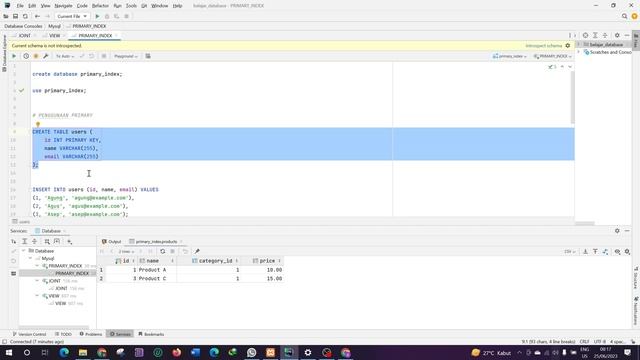This screenshot has width=640, height=360.
Task: Open Database Explorer options gear
Action: (617, 36)
